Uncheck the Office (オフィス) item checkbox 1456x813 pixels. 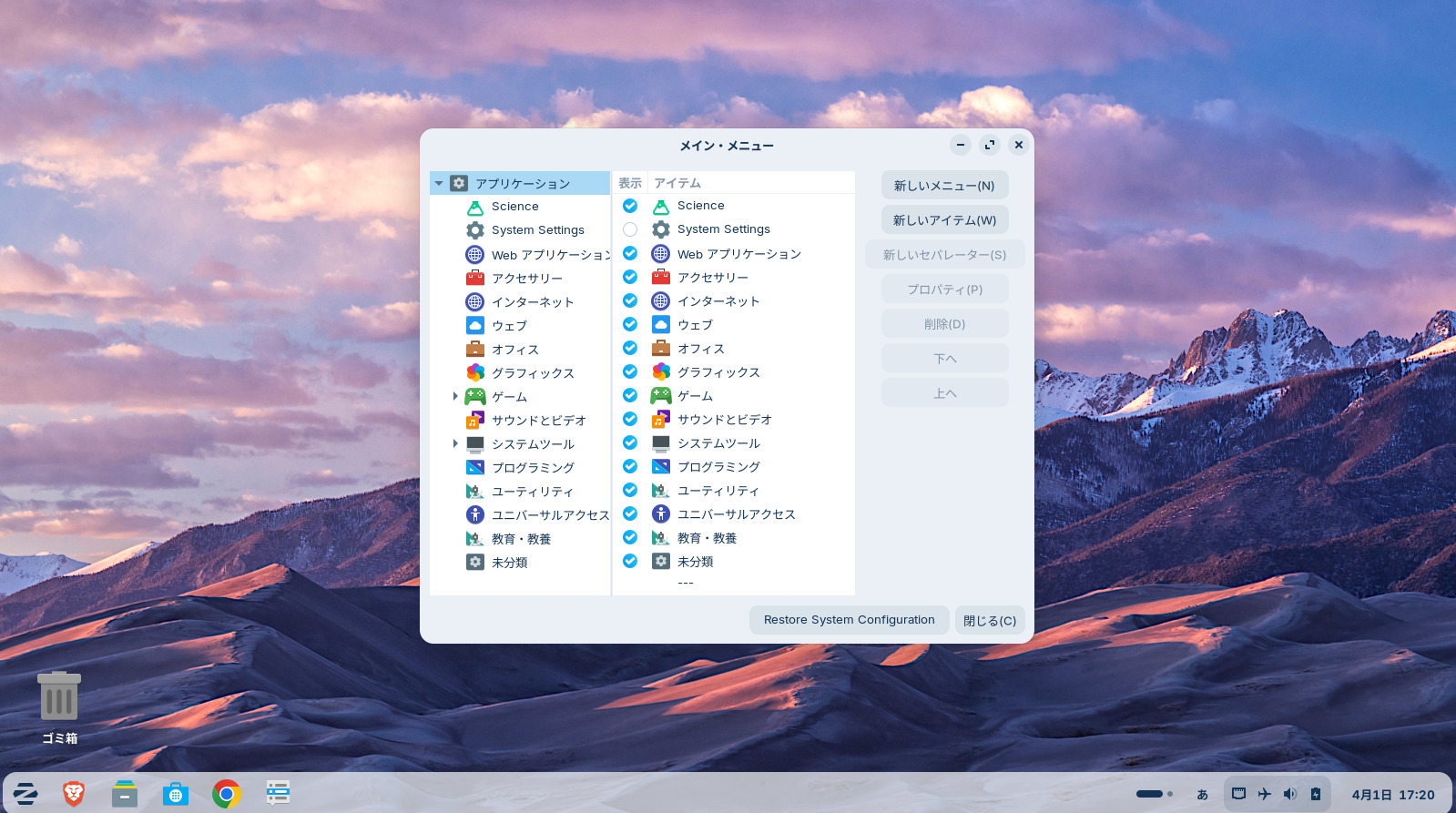630,348
